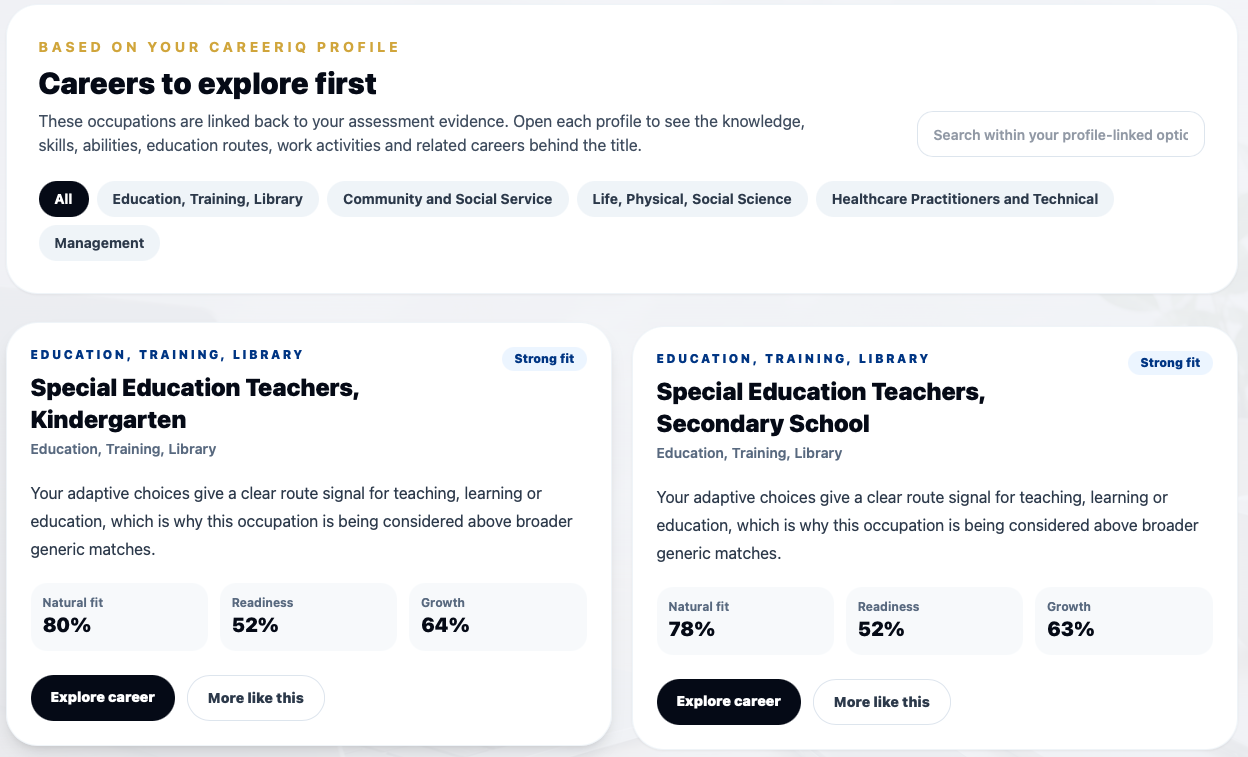1248x757 pixels.
Task: Choose Life, Physical, Social Science filter
Action: pos(692,199)
